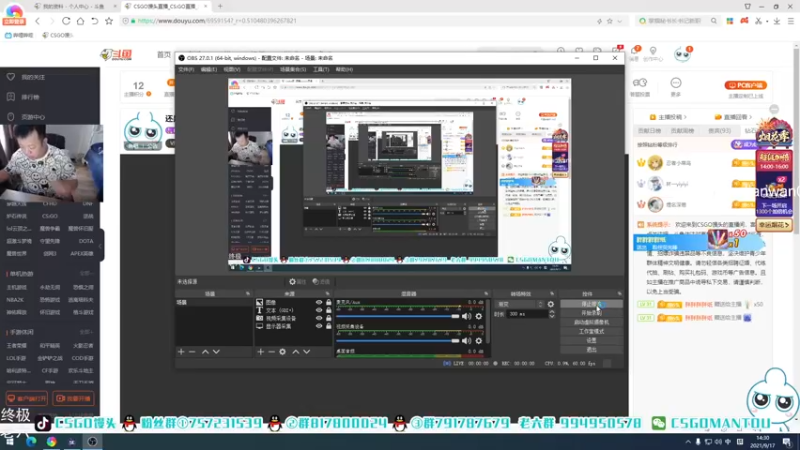Unlock the 文本 (GDI+) source
Image resolution: width=800 pixels, height=450 pixels.
tap(329, 310)
